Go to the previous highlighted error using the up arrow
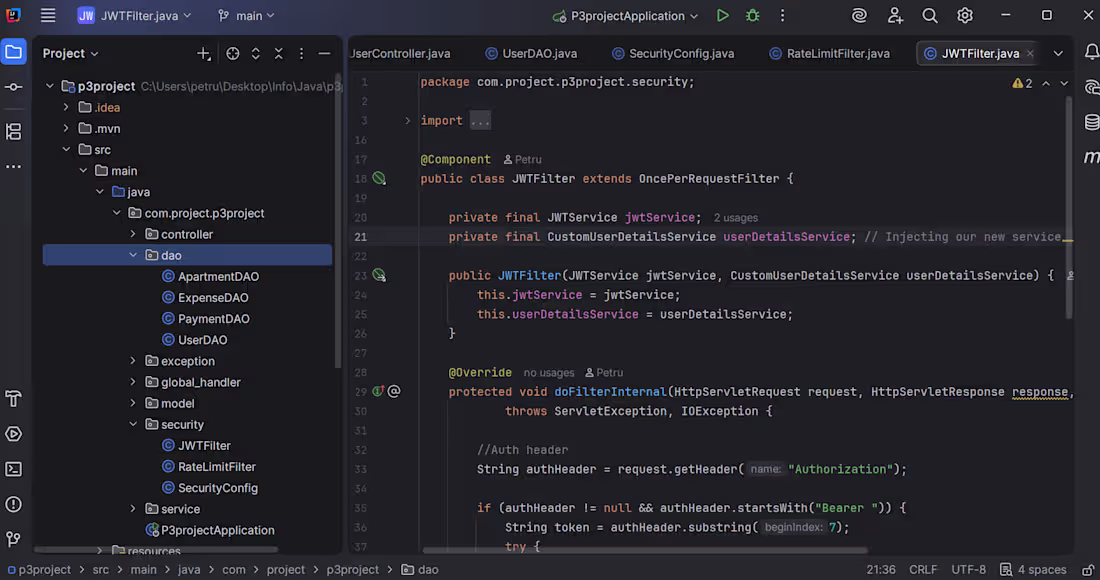The width and height of the screenshot is (1100, 580). pyautogui.click(x=1046, y=83)
